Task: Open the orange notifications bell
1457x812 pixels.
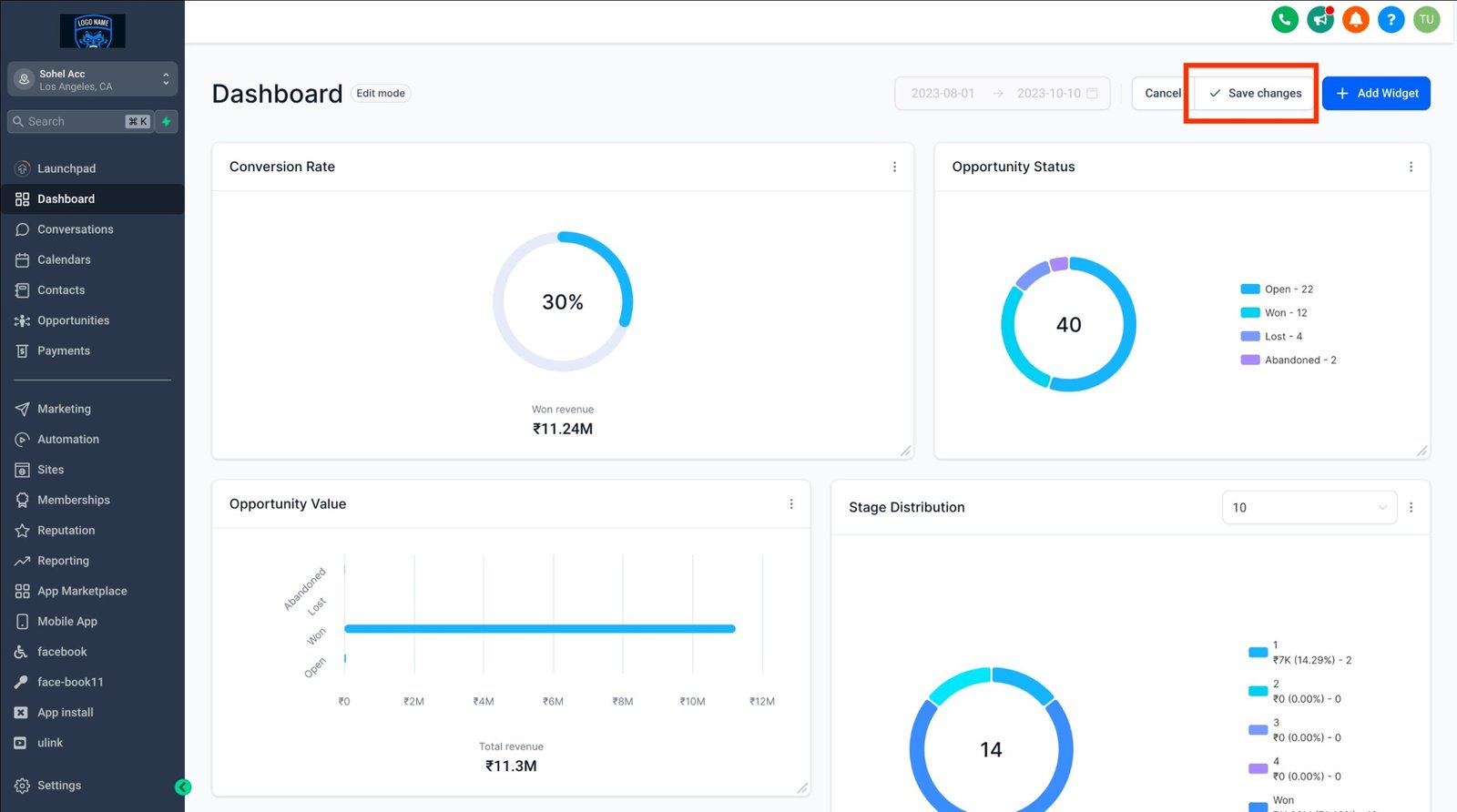Action: pos(1355,19)
